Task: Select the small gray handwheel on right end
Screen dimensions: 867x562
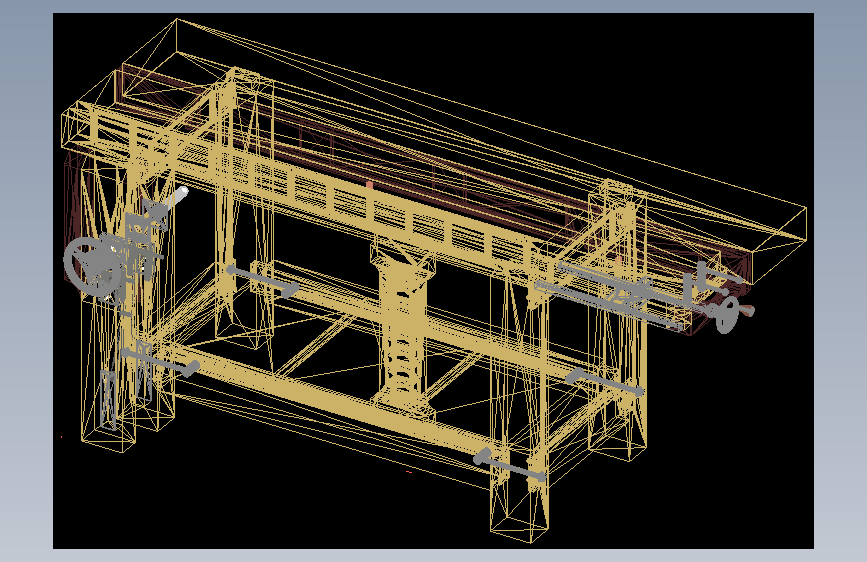Action: click(x=727, y=315)
